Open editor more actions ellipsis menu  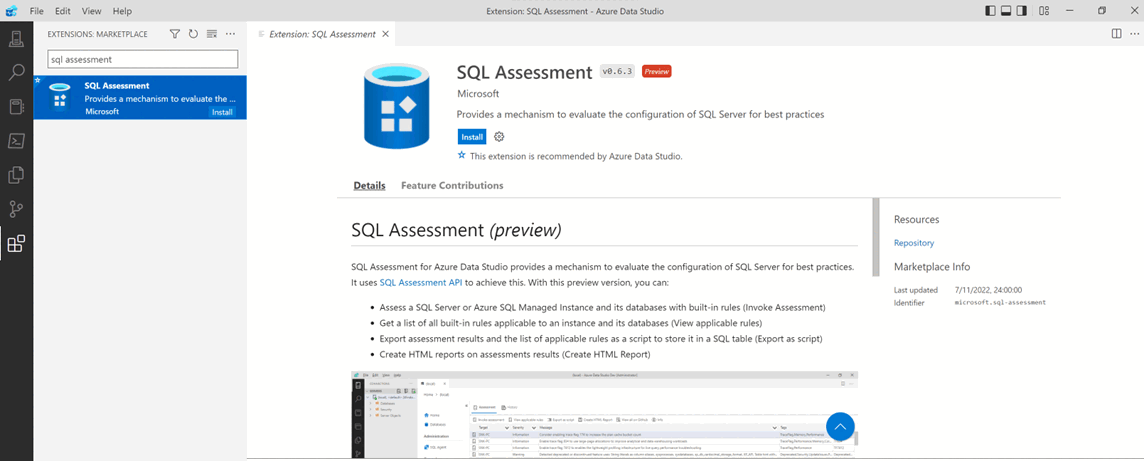(1133, 34)
